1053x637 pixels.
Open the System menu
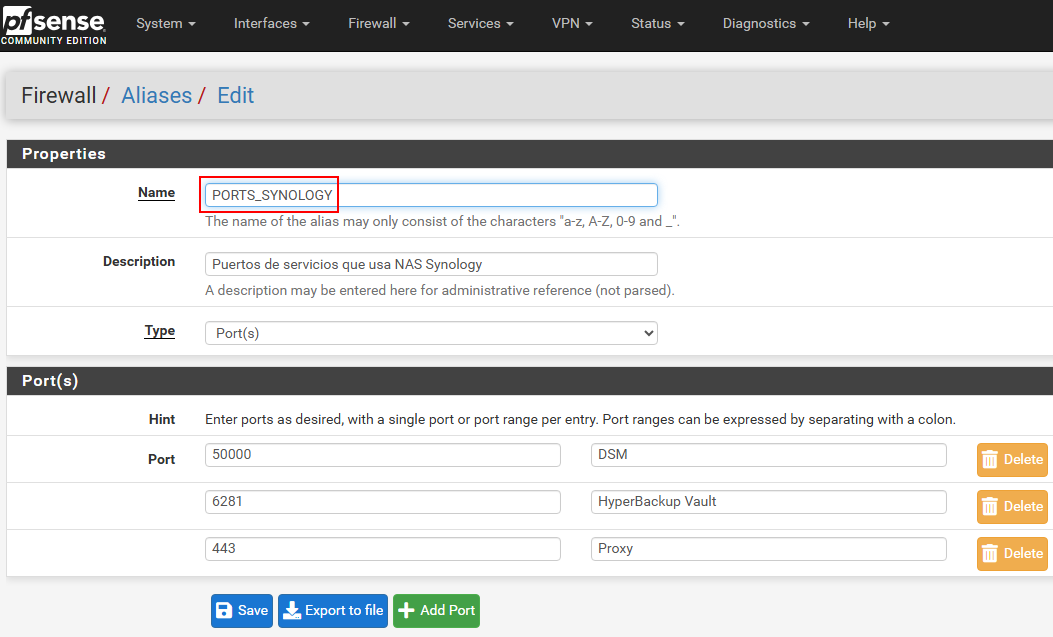pyautogui.click(x=166, y=23)
